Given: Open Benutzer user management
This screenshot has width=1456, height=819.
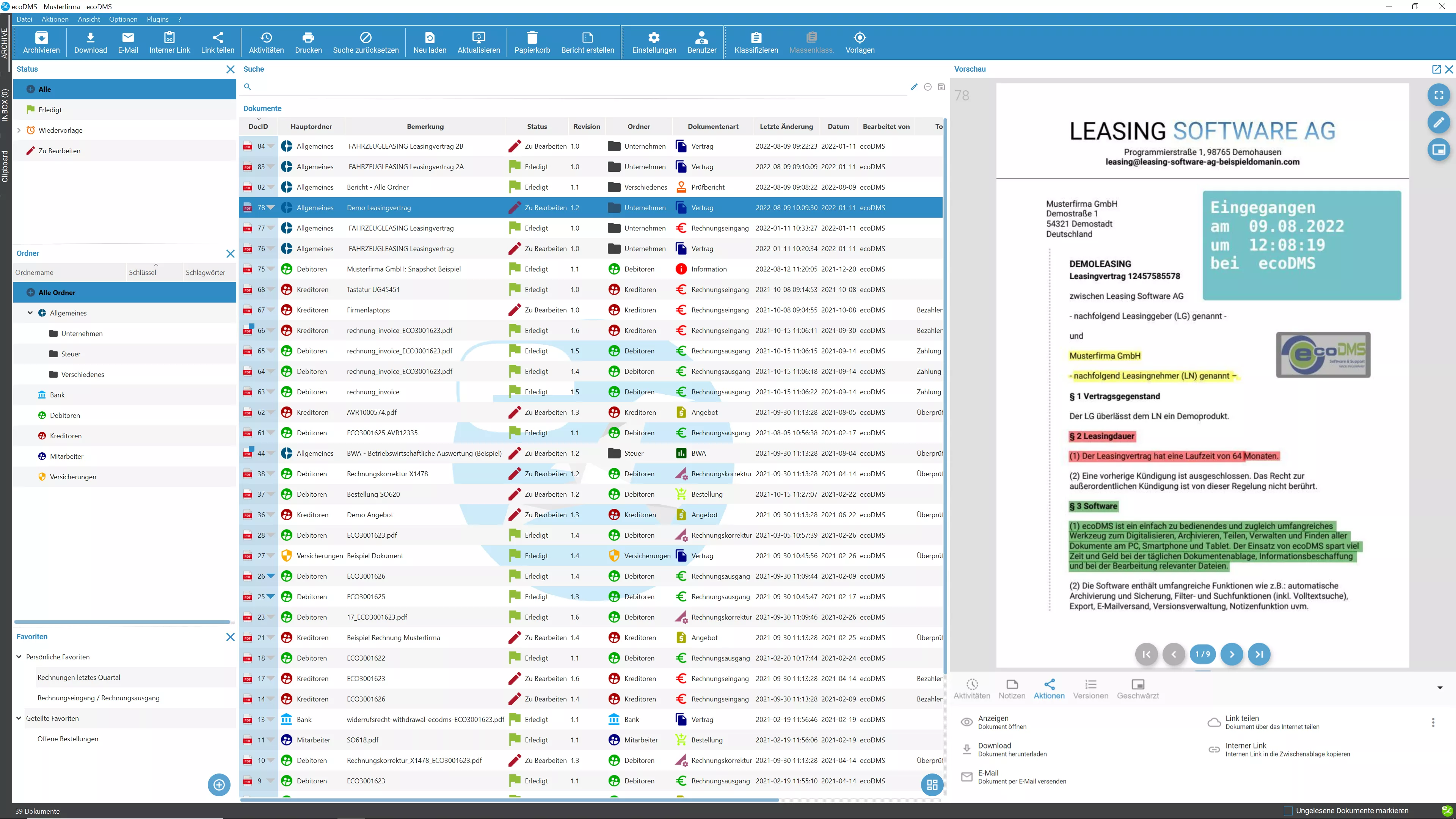Looking at the screenshot, I should tap(701, 42).
